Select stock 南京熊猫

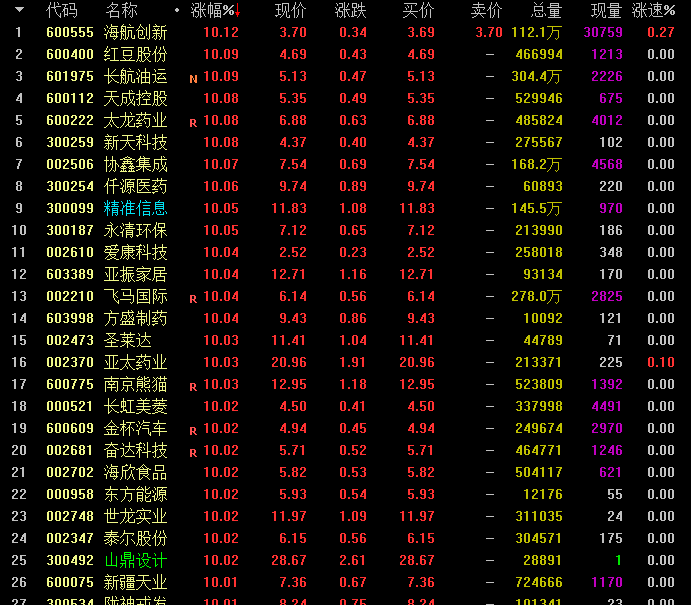click(x=135, y=384)
